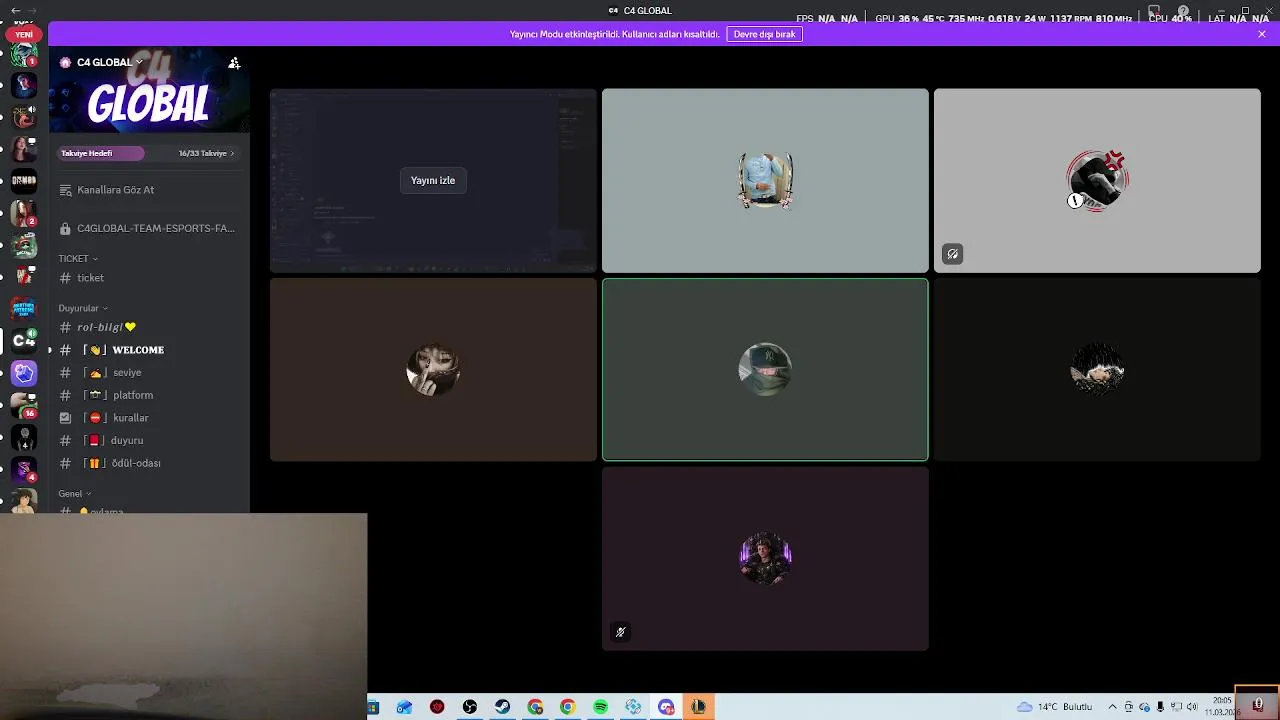
Task: Collapse the Genel category
Action: coord(75,493)
